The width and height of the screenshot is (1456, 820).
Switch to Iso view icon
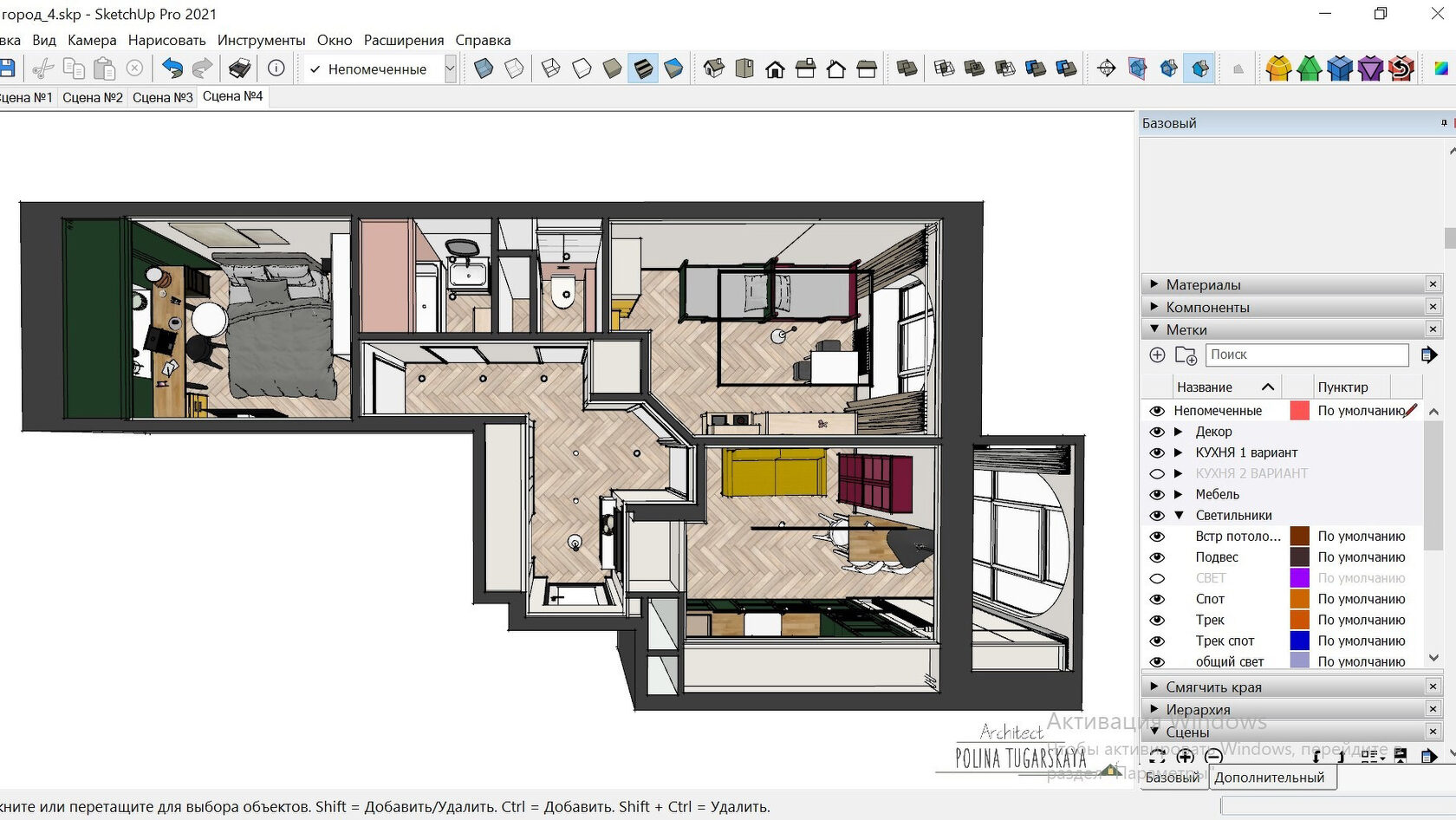tap(714, 68)
